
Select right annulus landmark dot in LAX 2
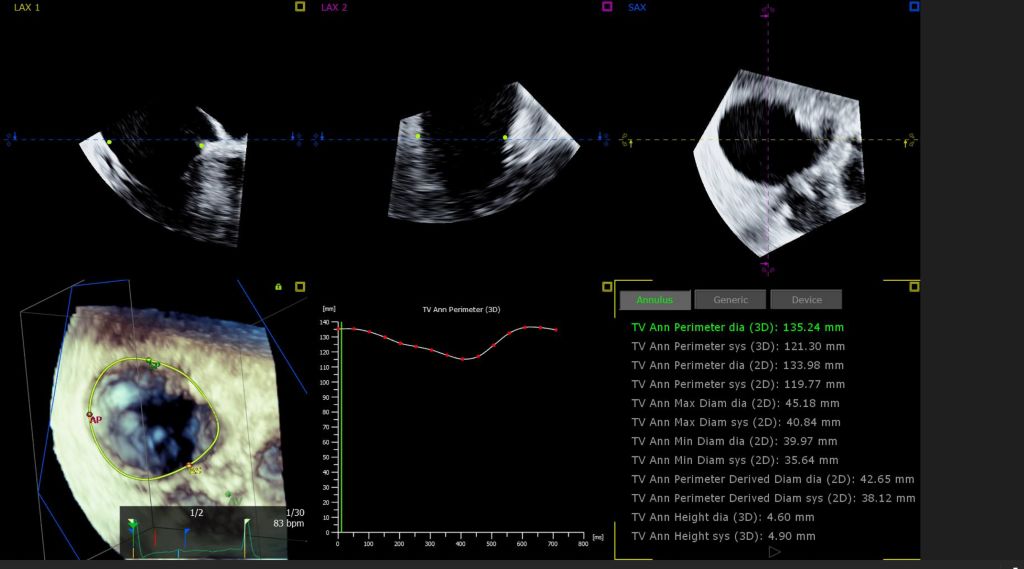tap(505, 137)
